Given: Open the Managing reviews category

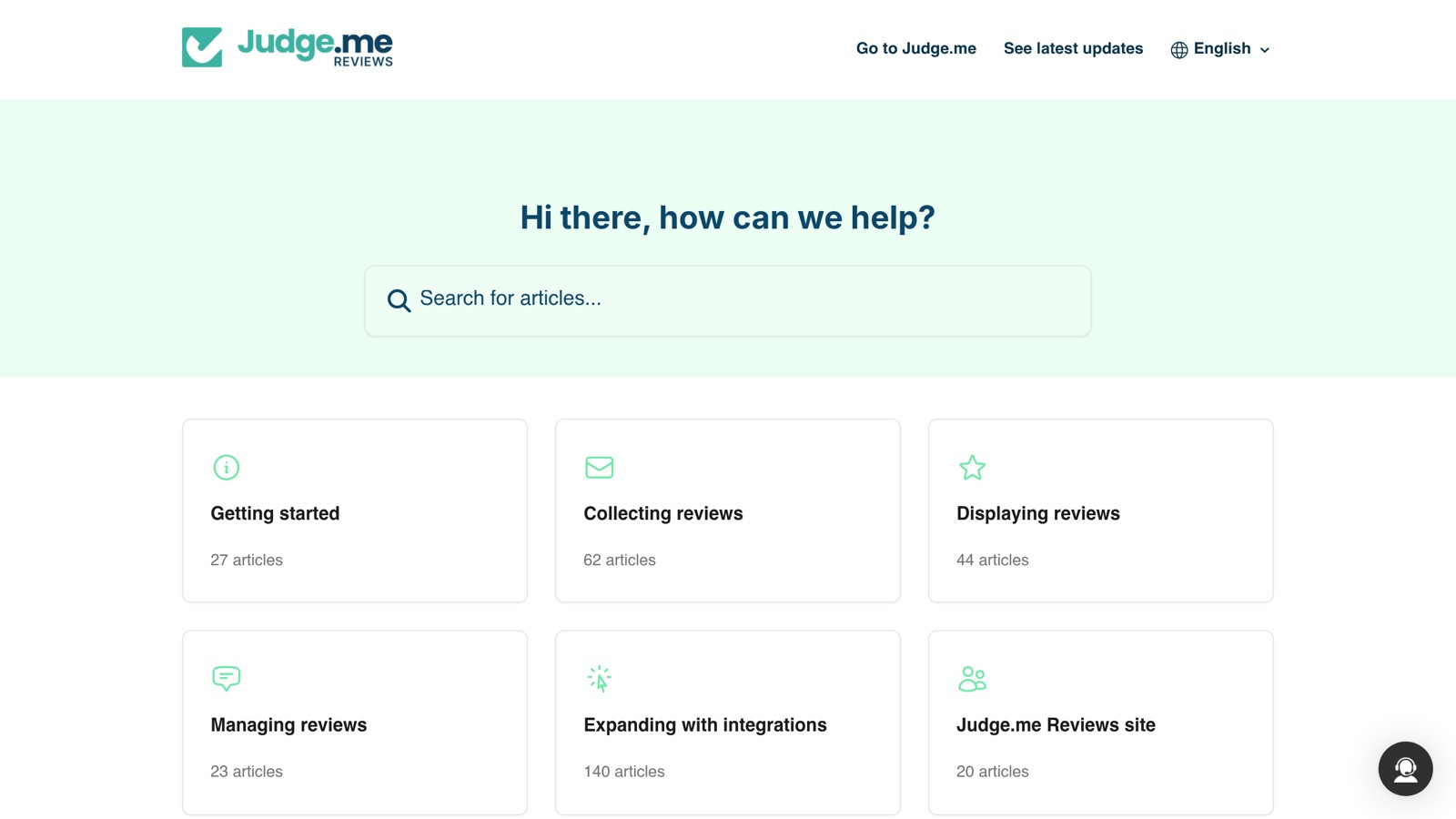Looking at the screenshot, I should click(x=355, y=723).
